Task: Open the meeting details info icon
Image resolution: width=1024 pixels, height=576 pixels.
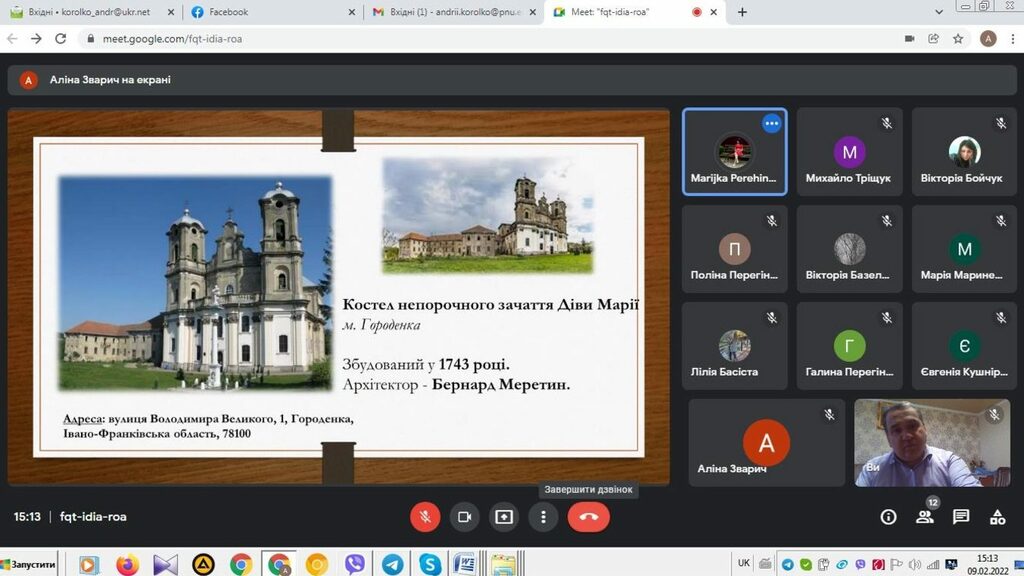Action: point(888,517)
